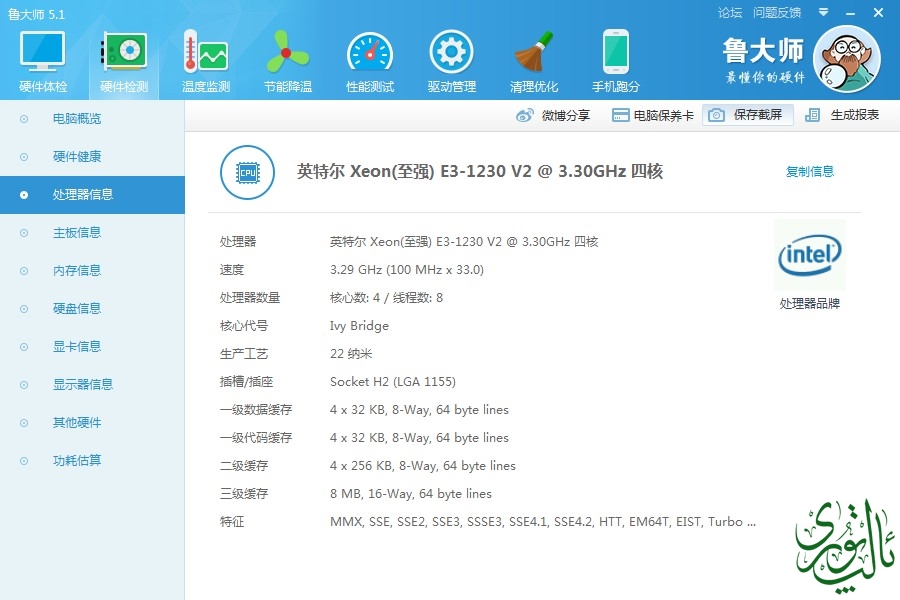Click the camera icon for 保存截屏
Viewport: 900px width, 600px height.
click(716, 115)
